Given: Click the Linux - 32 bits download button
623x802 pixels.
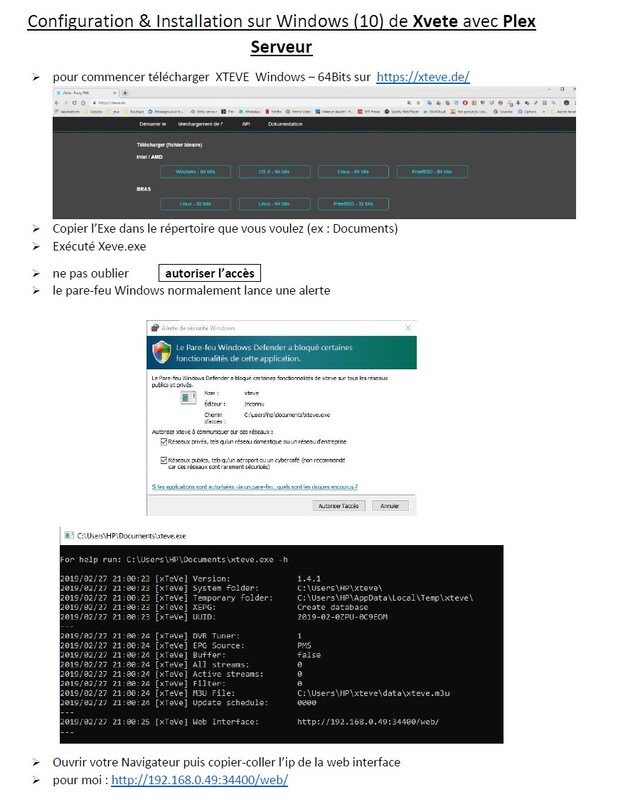Looking at the screenshot, I should point(195,204).
